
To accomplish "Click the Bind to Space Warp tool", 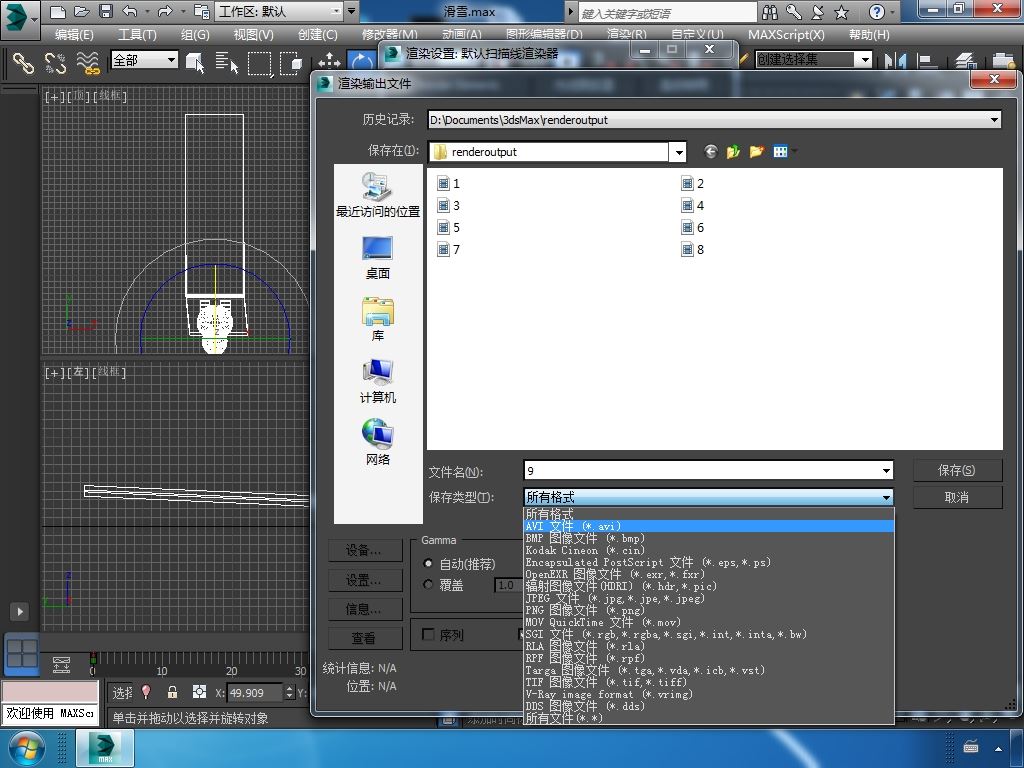I will point(88,63).
